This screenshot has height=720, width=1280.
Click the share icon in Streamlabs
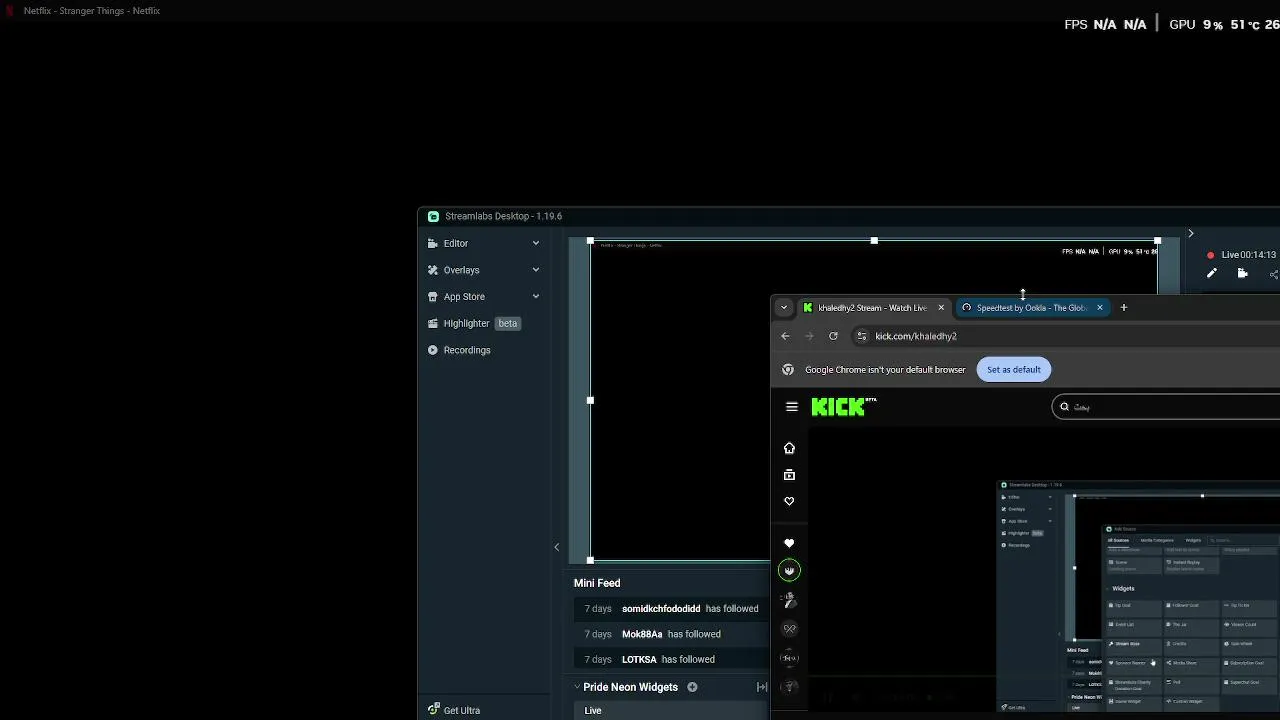[1273, 274]
